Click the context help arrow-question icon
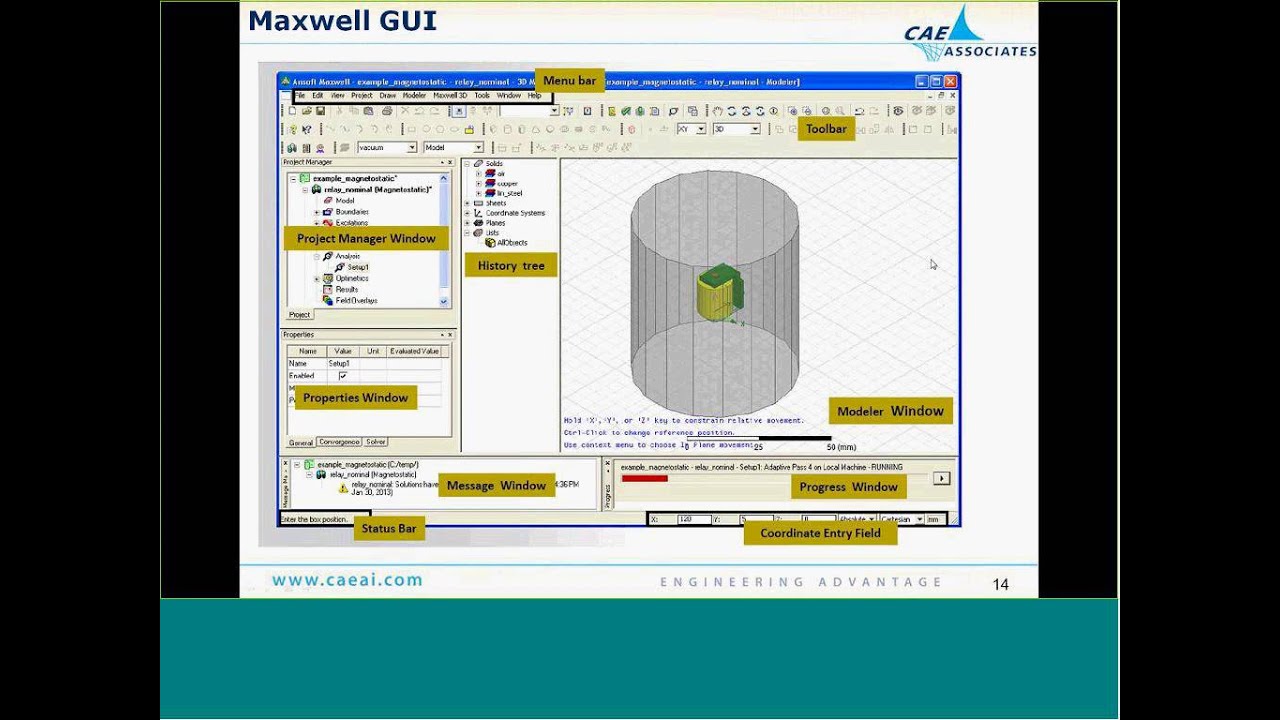 [307, 129]
